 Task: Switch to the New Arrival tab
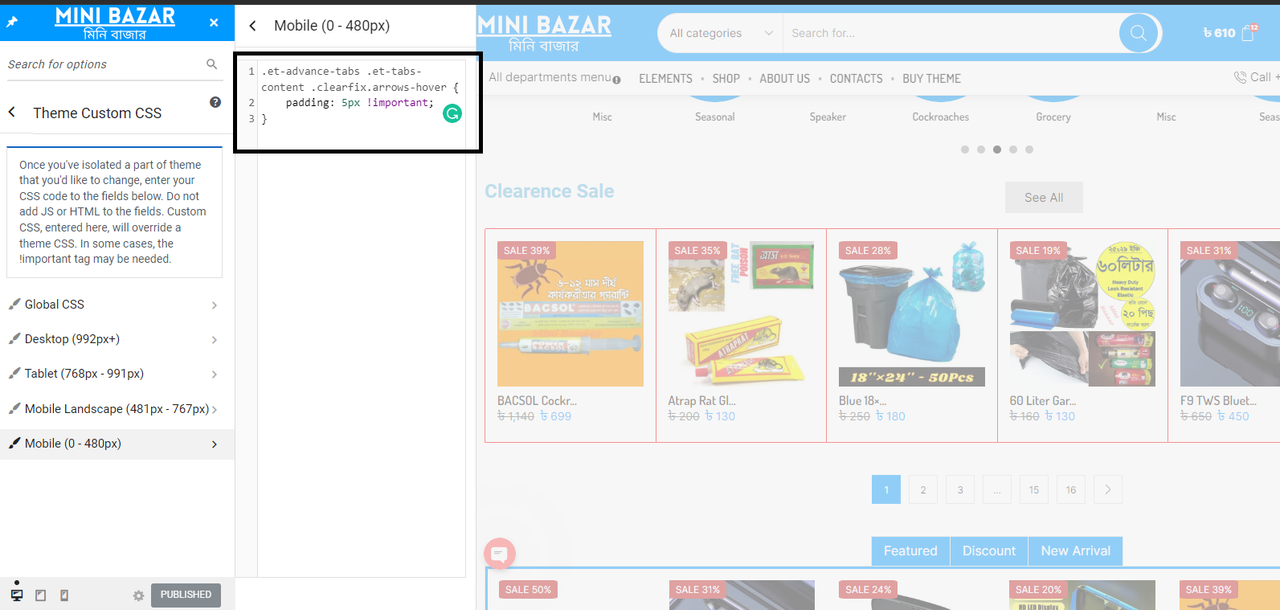click(1075, 551)
